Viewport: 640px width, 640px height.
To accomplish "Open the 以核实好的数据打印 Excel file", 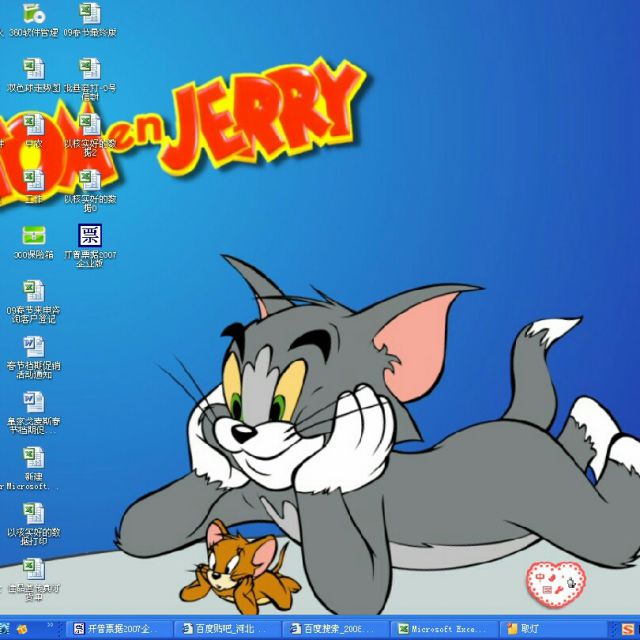I will click(x=34, y=513).
